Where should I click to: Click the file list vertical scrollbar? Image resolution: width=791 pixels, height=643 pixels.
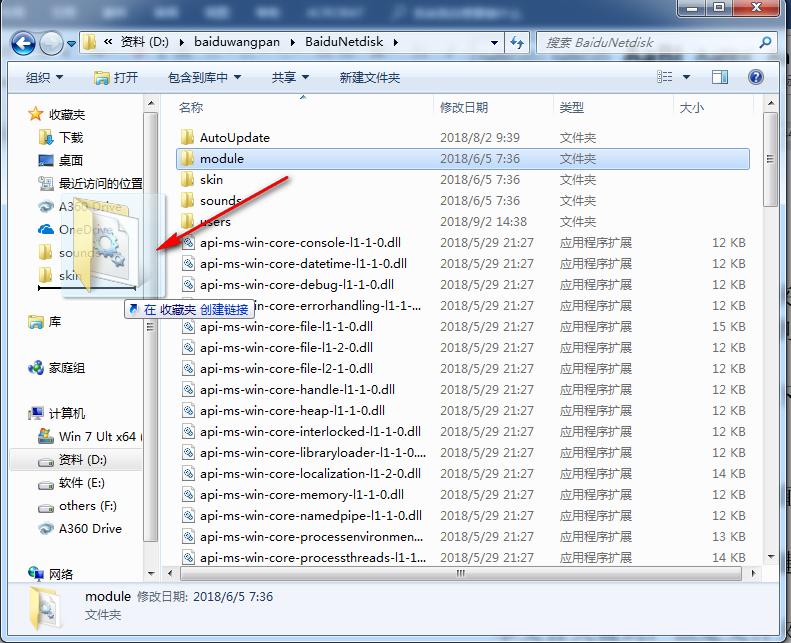coord(769,350)
